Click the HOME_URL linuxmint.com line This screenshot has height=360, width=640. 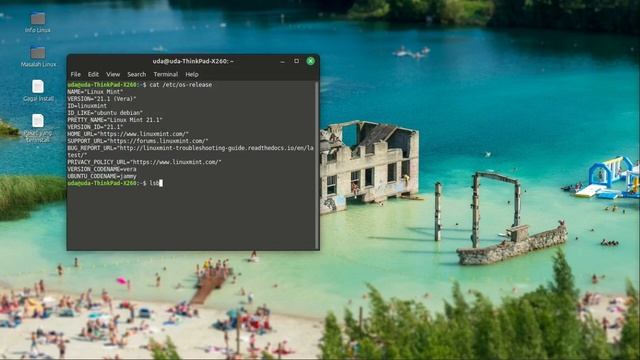128,134
